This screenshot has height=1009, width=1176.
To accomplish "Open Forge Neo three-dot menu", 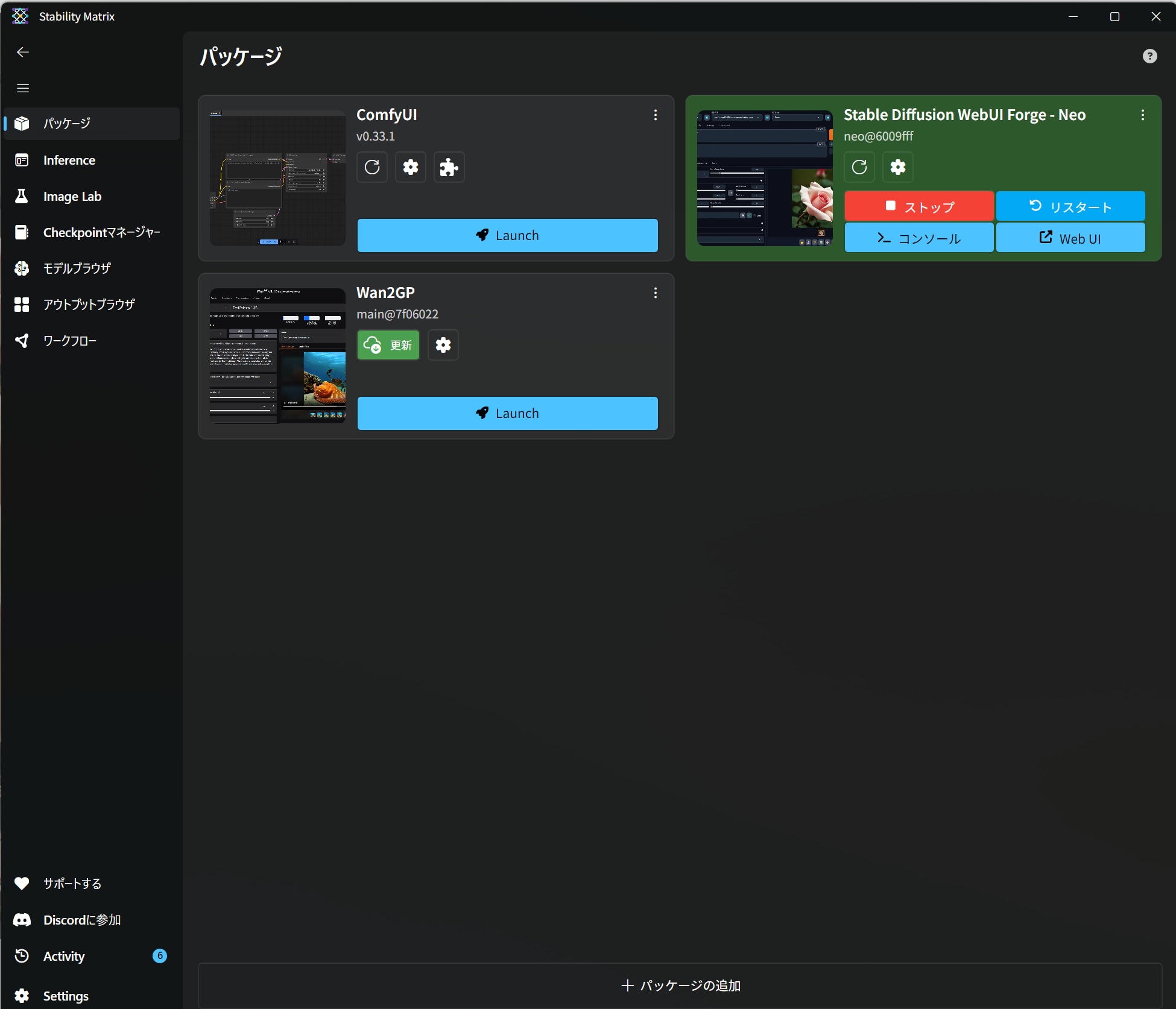I will point(1143,115).
